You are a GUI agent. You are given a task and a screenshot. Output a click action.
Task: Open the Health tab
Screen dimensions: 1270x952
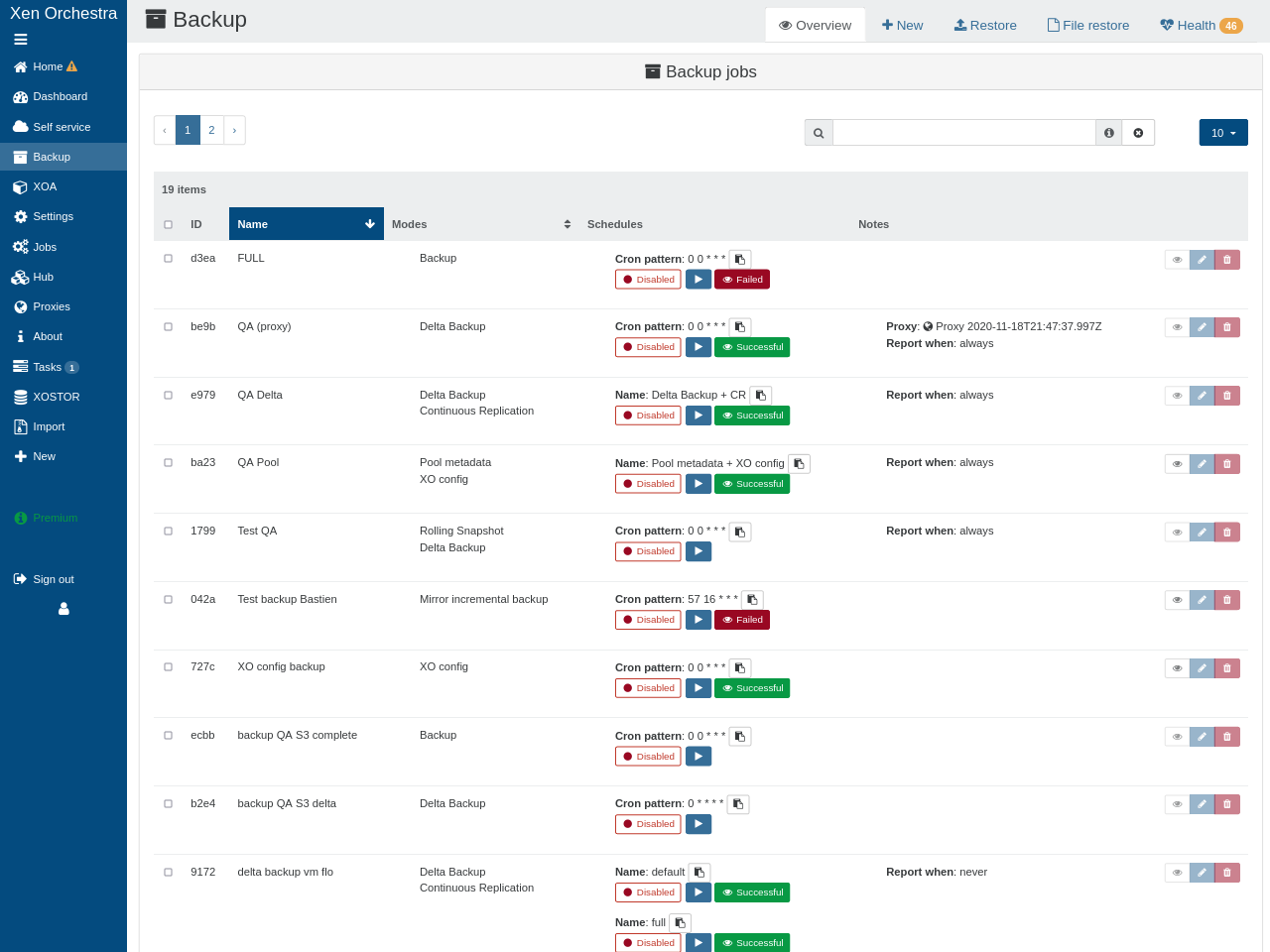point(1201,25)
